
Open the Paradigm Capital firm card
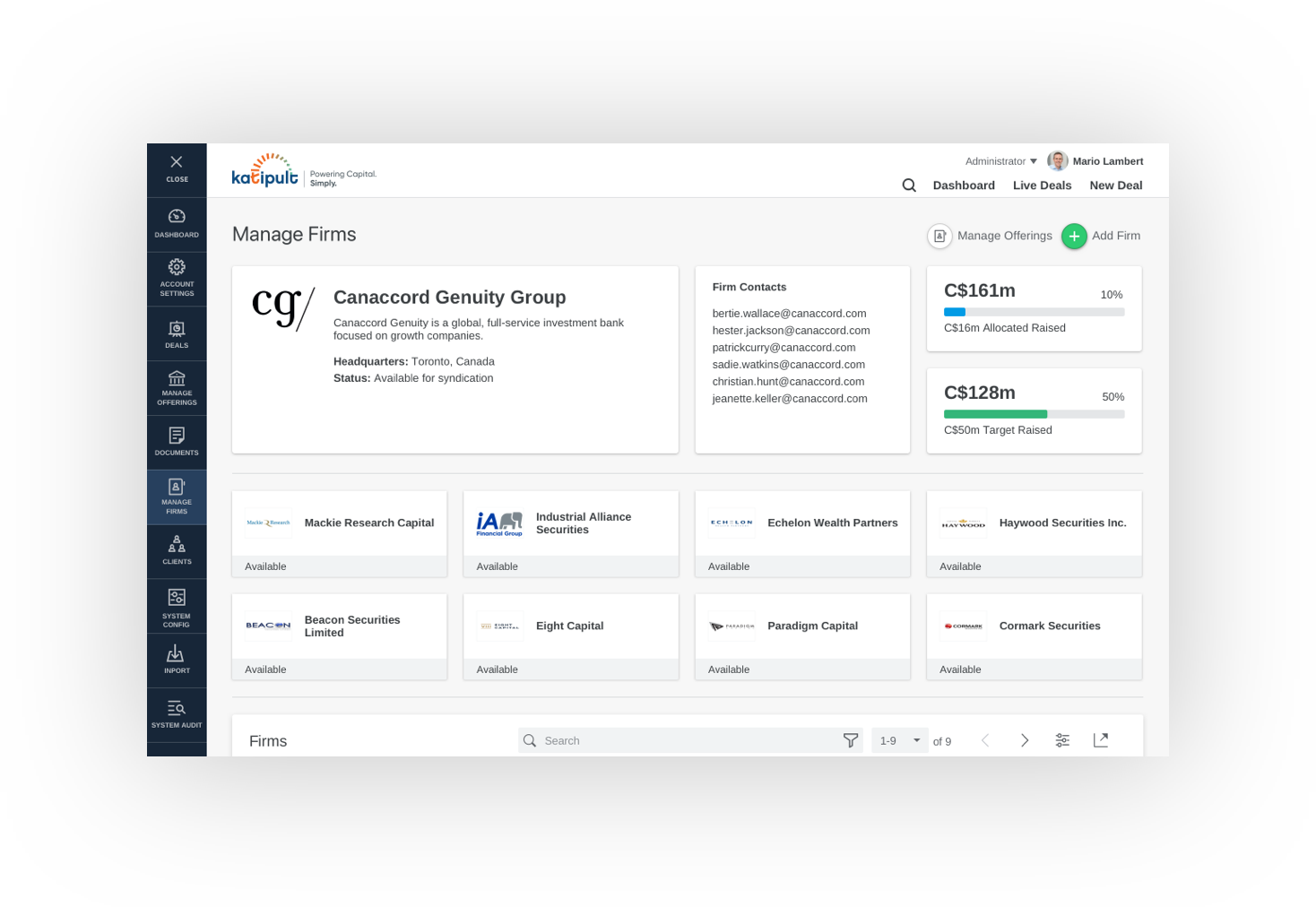pyautogui.click(x=802, y=637)
